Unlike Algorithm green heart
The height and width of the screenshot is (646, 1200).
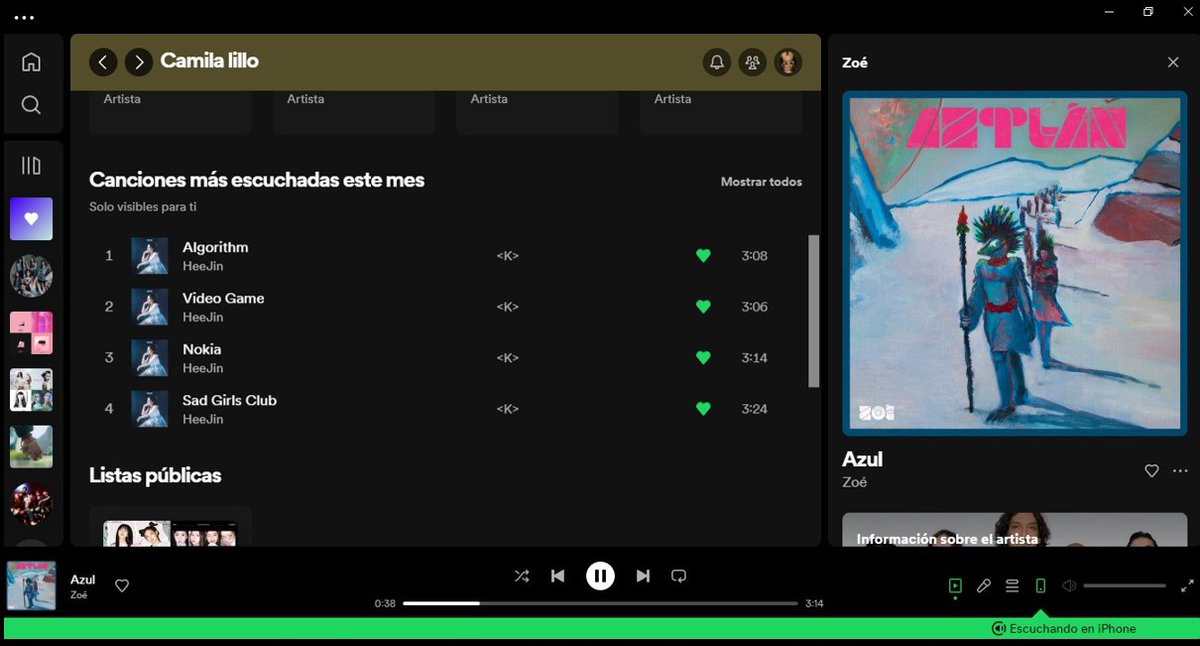pyautogui.click(x=703, y=256)
